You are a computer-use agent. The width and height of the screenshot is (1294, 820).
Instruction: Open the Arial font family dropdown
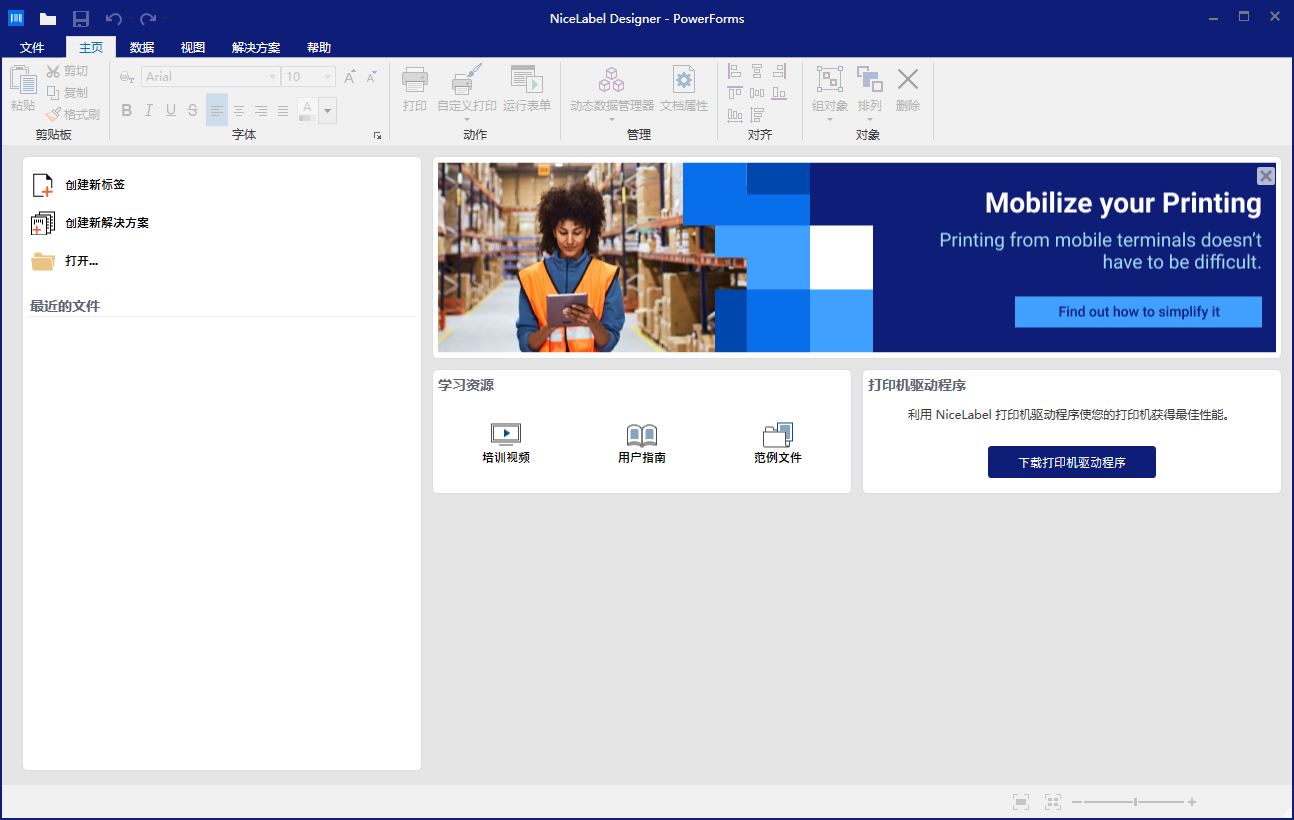coord(271,76)
